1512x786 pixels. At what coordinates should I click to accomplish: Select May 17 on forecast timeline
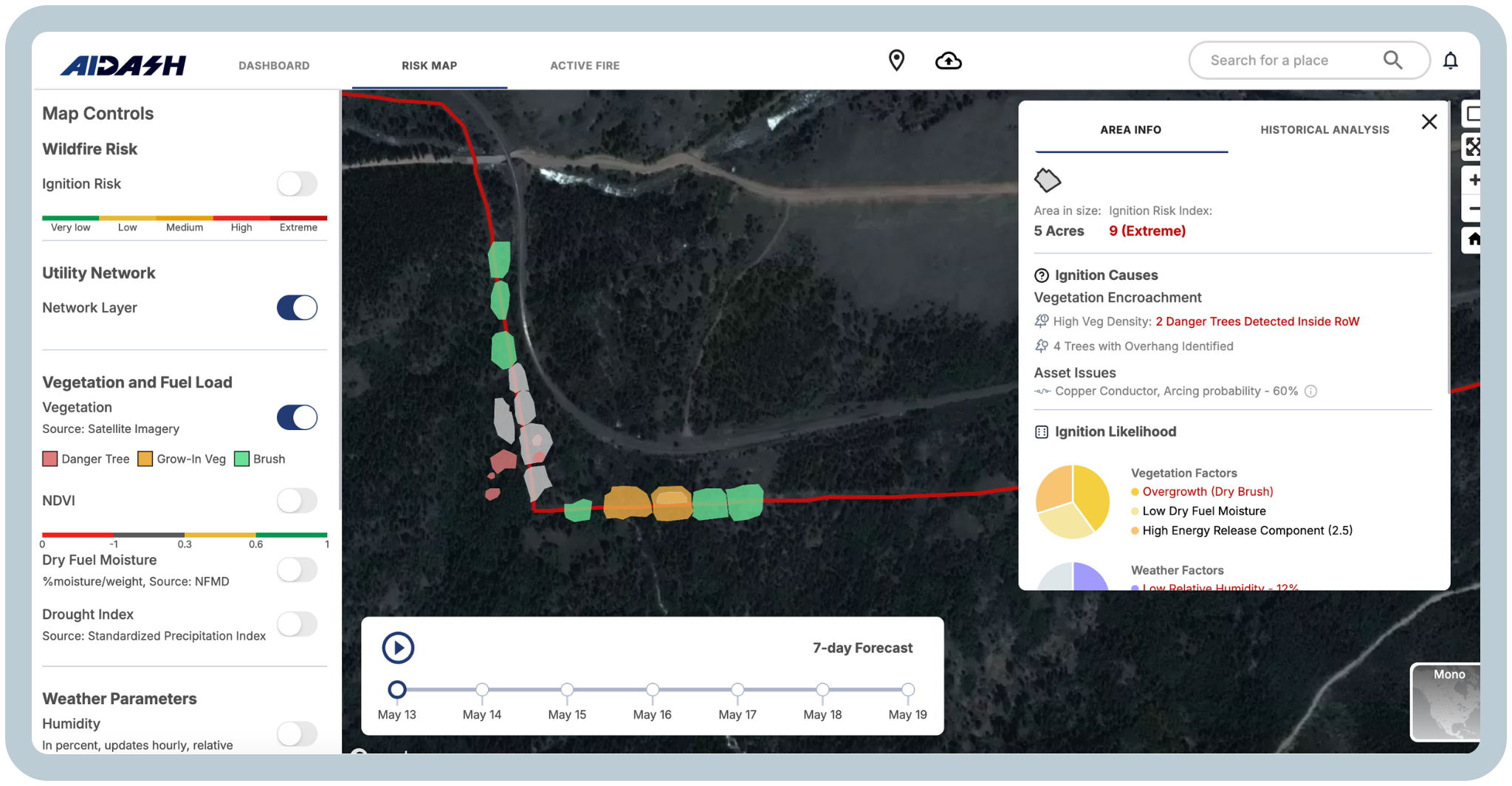[738, 690]
